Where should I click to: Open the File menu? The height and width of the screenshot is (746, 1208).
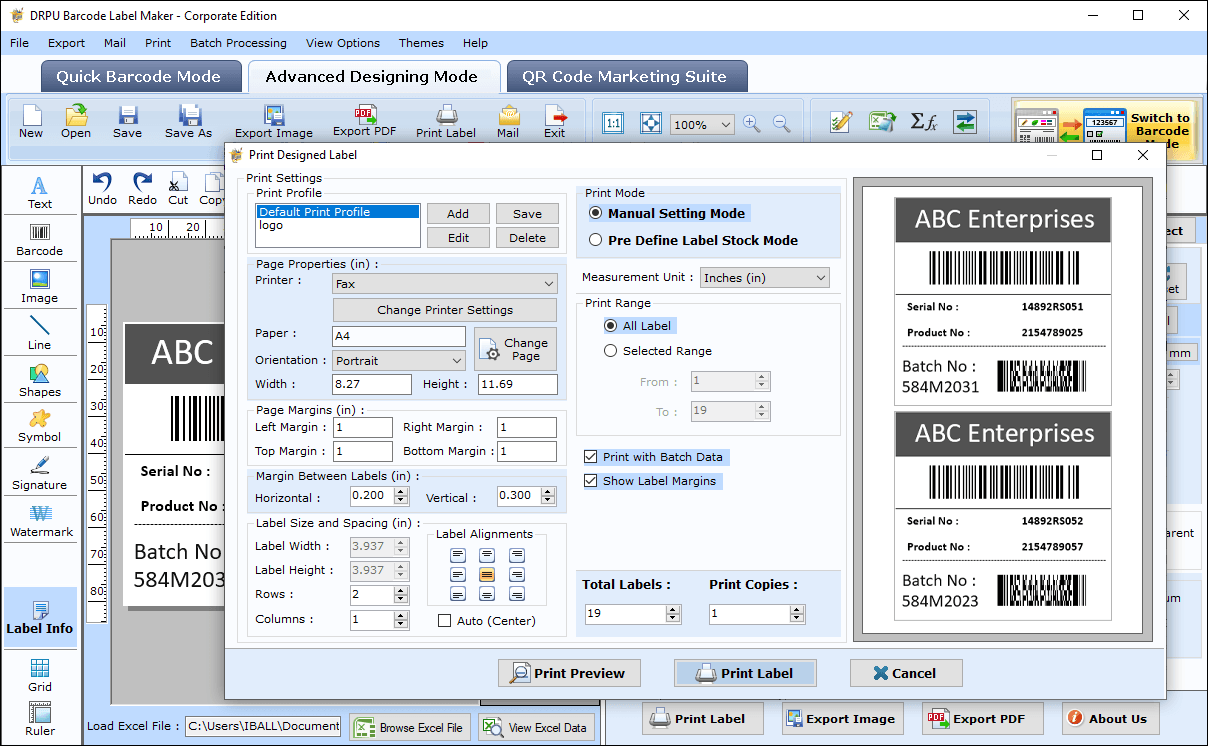tap(20, 43)
